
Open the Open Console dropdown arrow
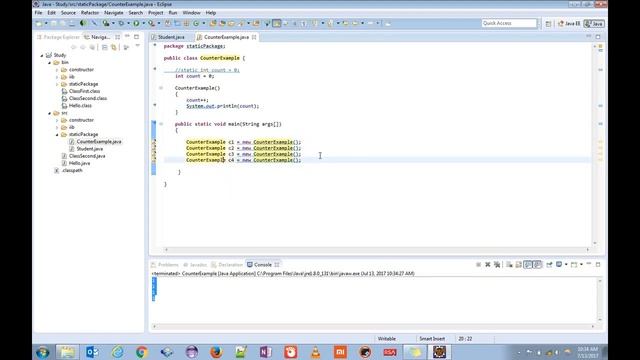(581, 264)
